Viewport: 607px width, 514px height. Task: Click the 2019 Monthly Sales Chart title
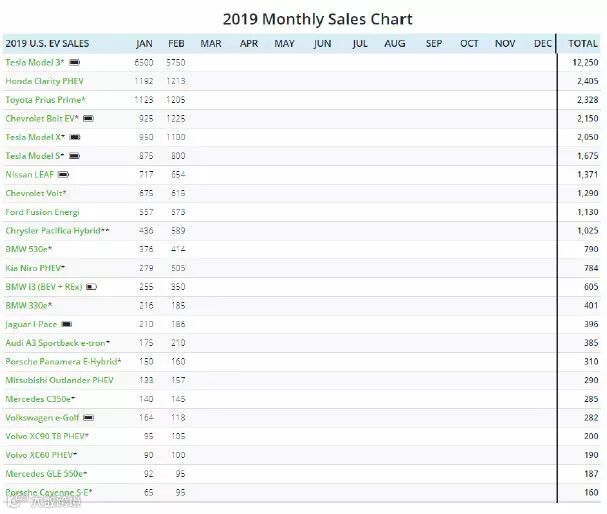pos(317,19)
